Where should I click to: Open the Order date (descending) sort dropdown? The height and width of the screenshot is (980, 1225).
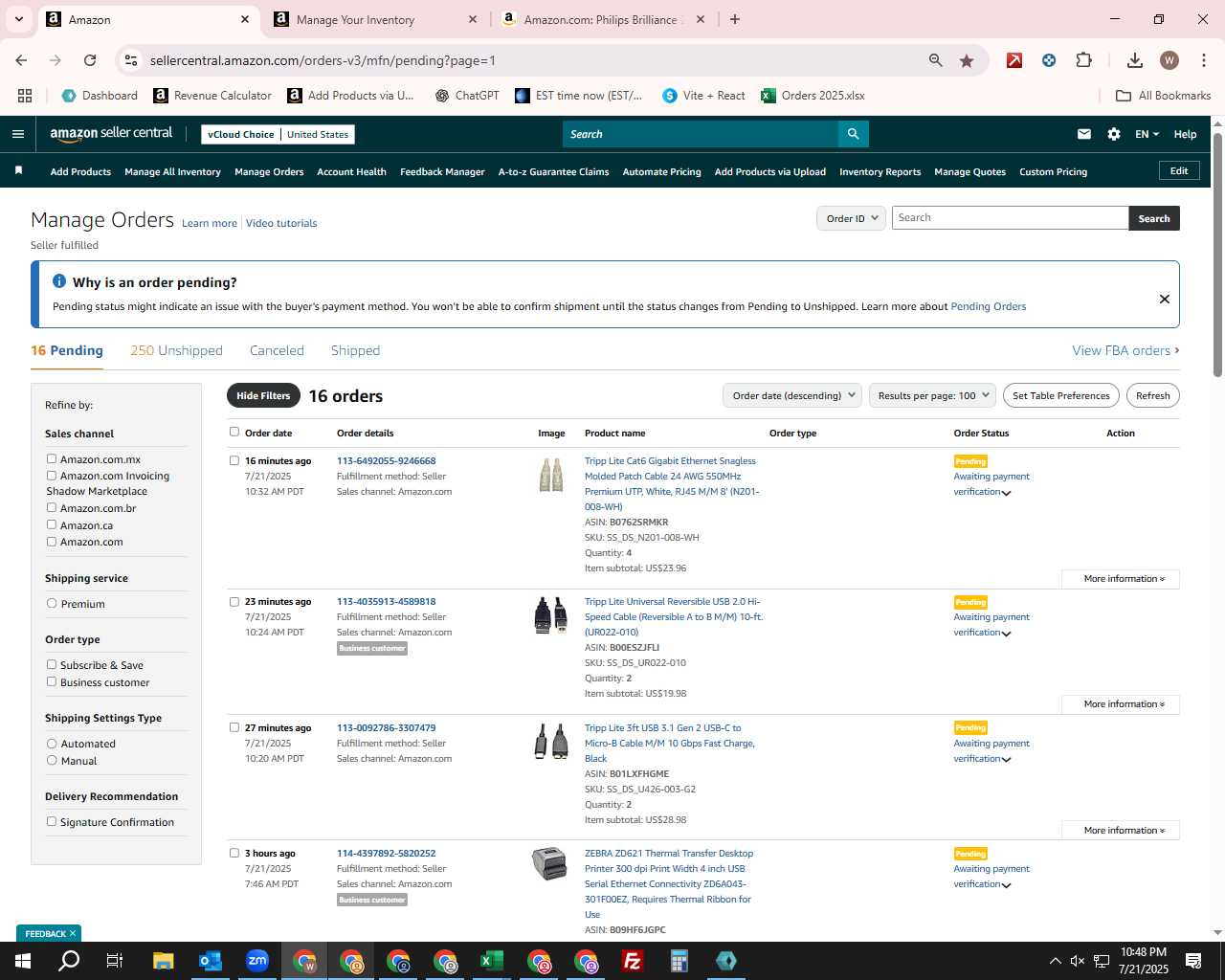(x=792, y=395)
